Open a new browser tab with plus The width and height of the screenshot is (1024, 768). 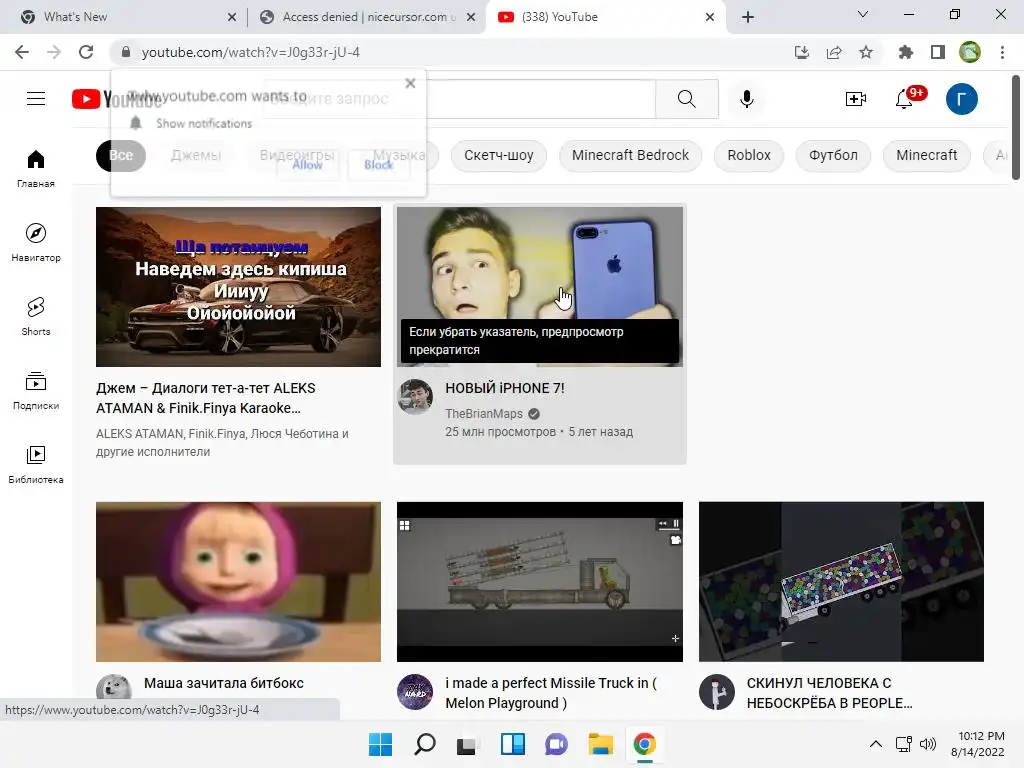[748, 17]
